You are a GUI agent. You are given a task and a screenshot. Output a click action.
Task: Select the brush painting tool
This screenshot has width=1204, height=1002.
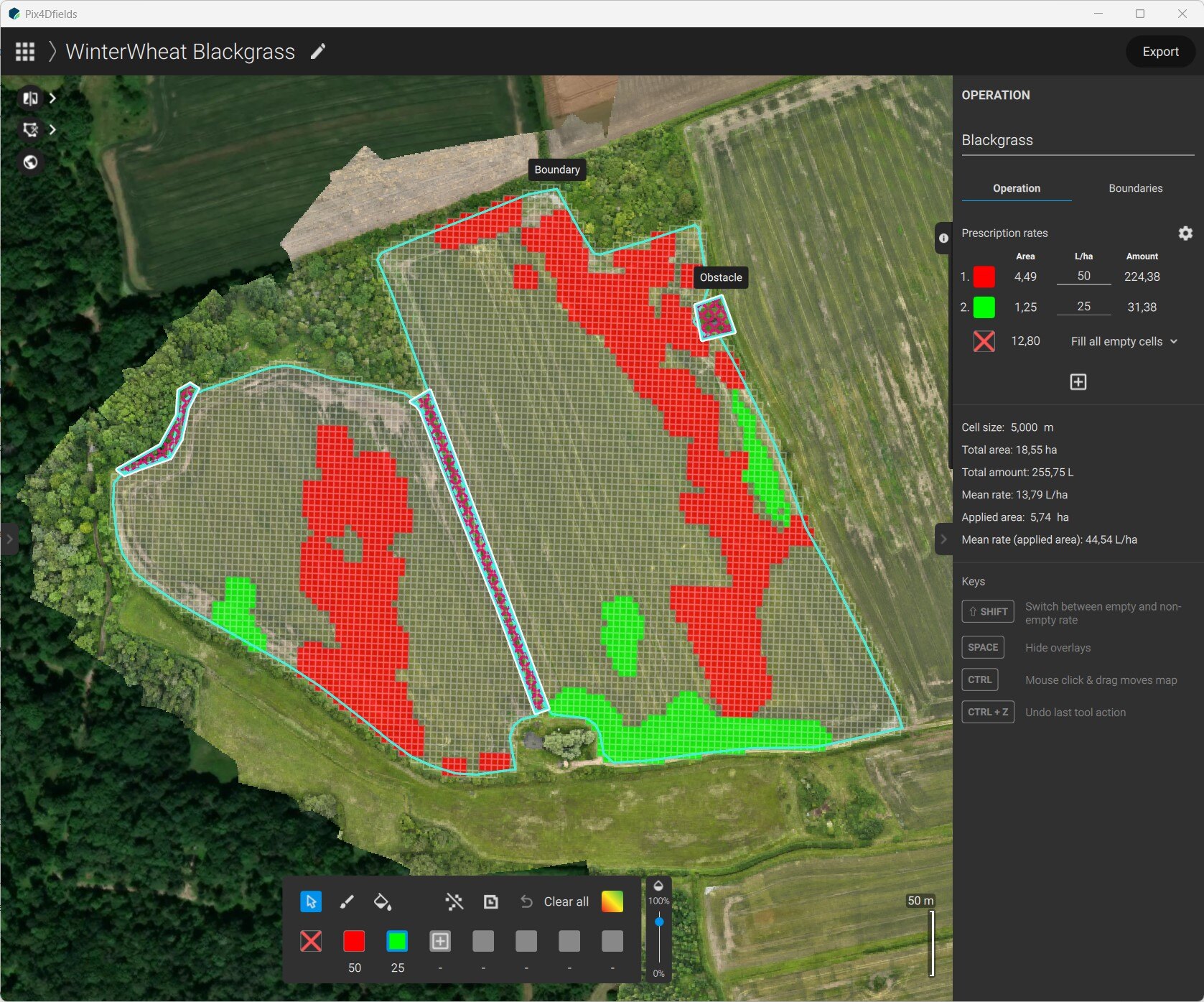347,902
